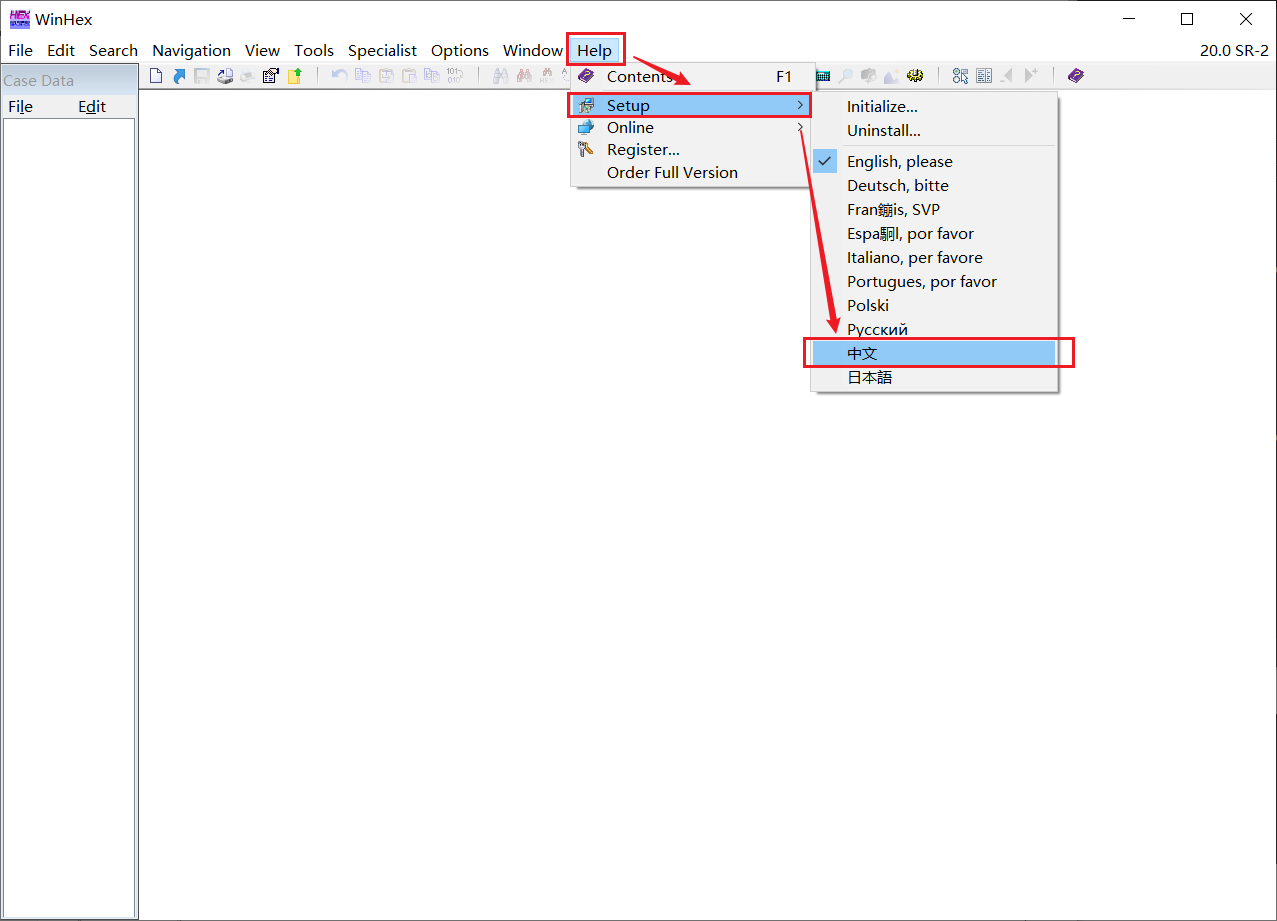Click the greyed Save floppy disk icon
The height and width of the screenshot is (921, 1277).
coord(201,76)
